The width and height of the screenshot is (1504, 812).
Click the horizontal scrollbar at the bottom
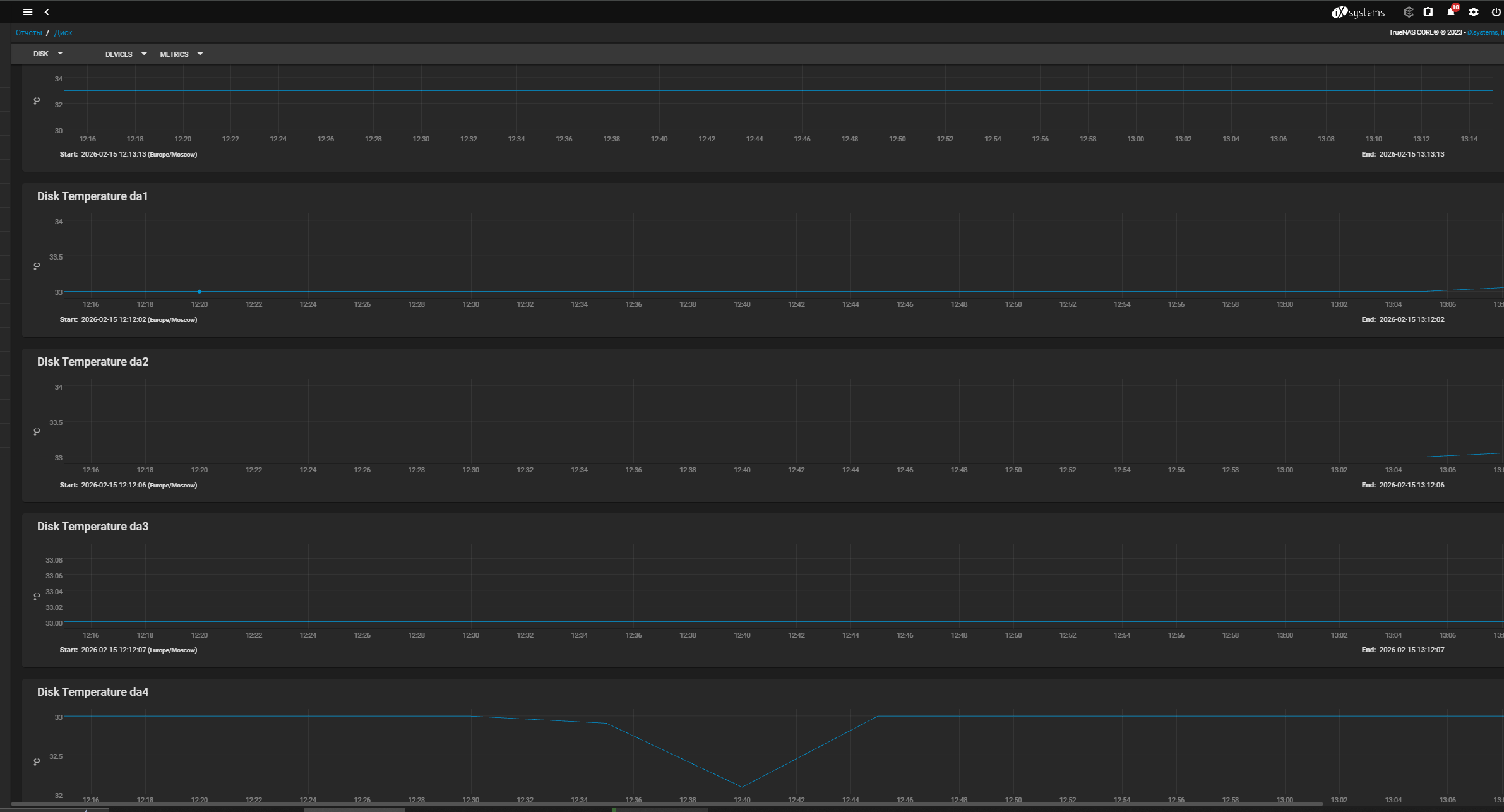tap(666, 804)
